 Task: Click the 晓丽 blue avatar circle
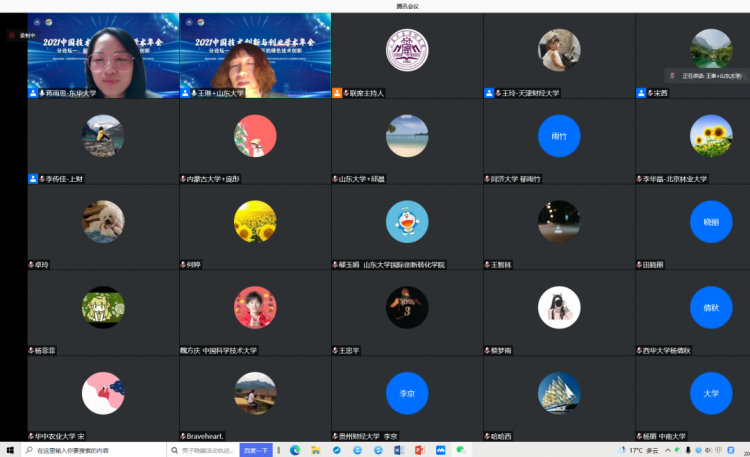click(711, 222)
